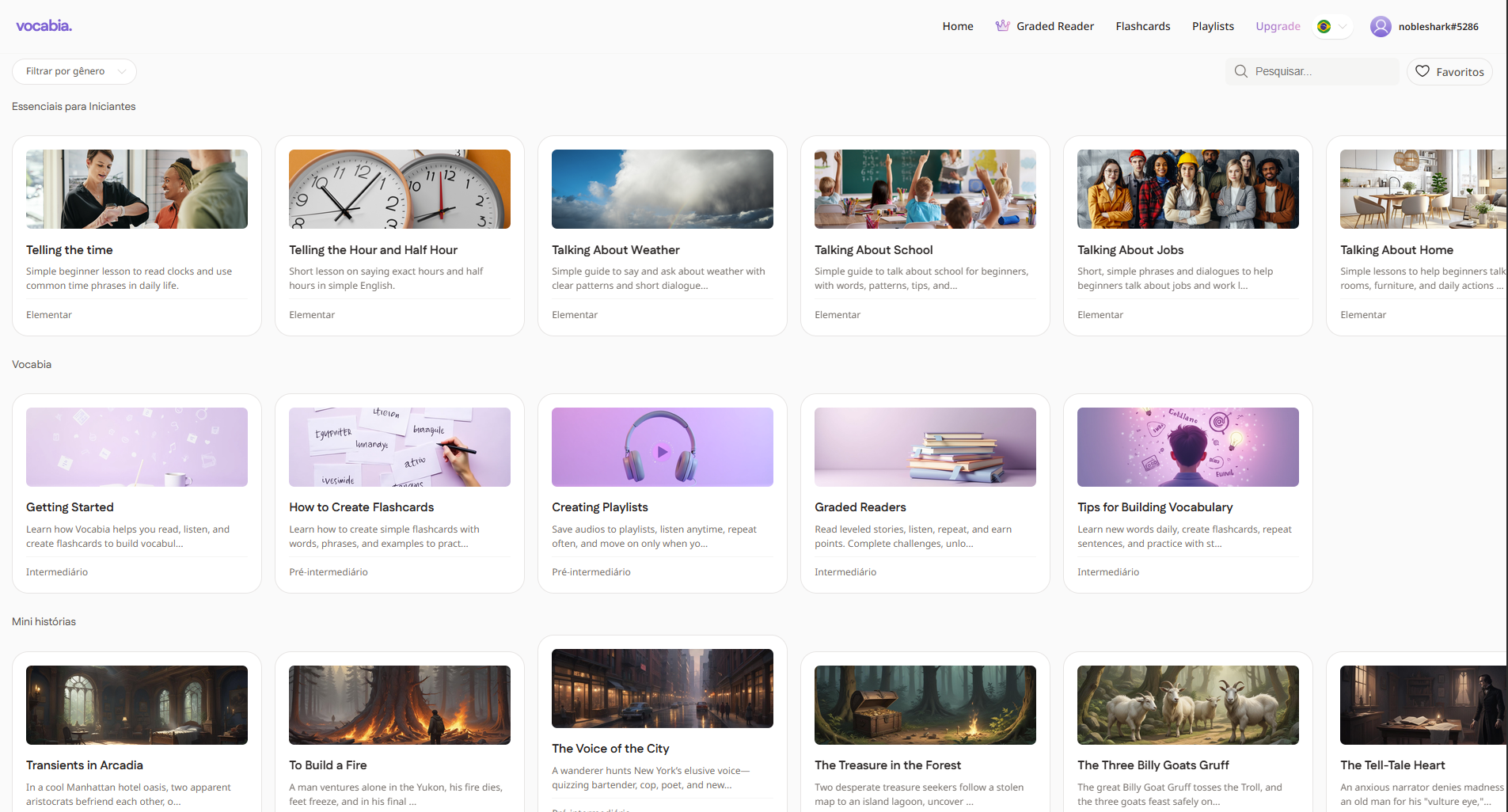
Task: Select The Three Billy Goats Gruff story
Action: click(x=1153, y=765)
